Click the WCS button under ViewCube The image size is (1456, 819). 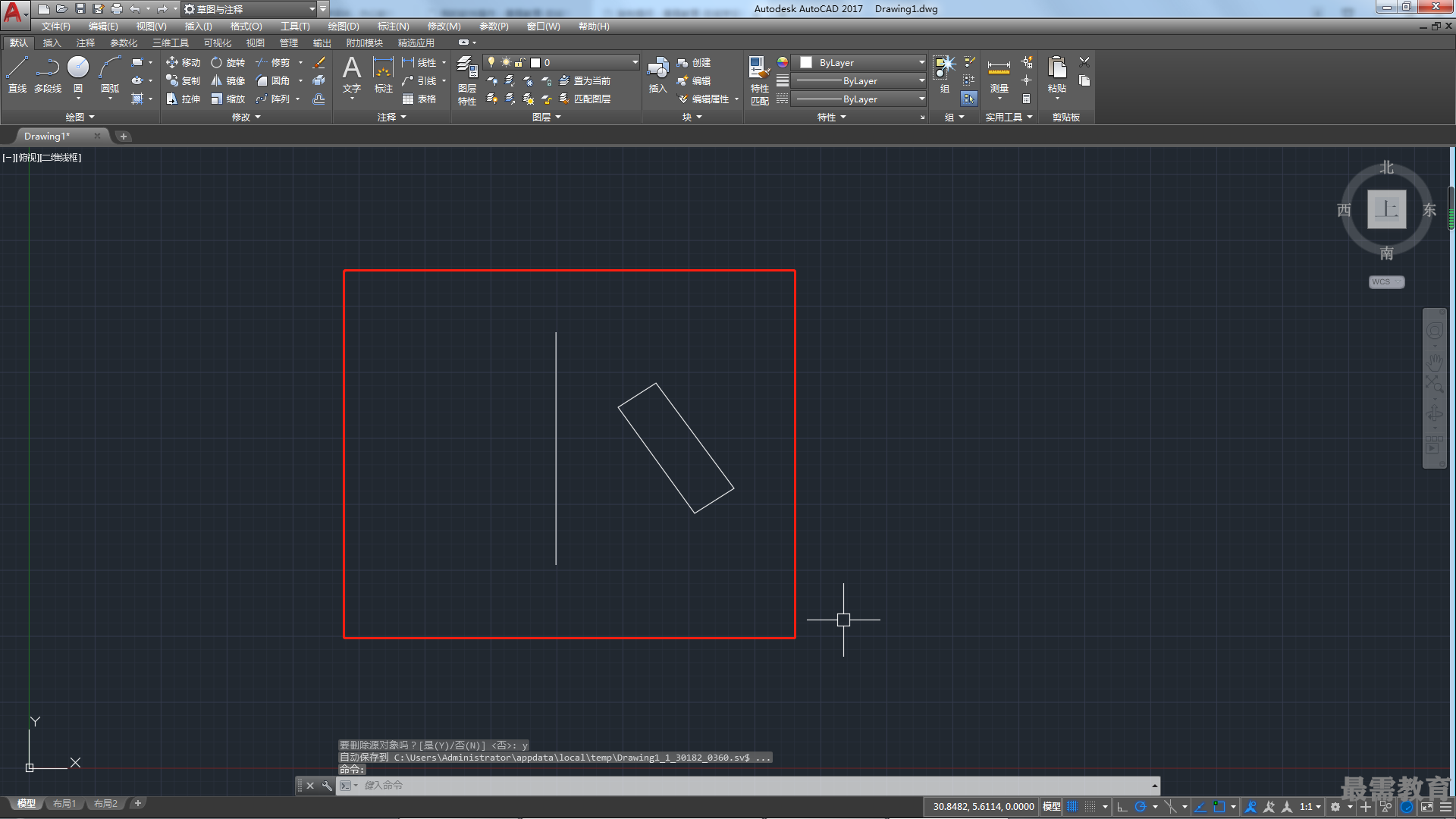point(1386,282)
